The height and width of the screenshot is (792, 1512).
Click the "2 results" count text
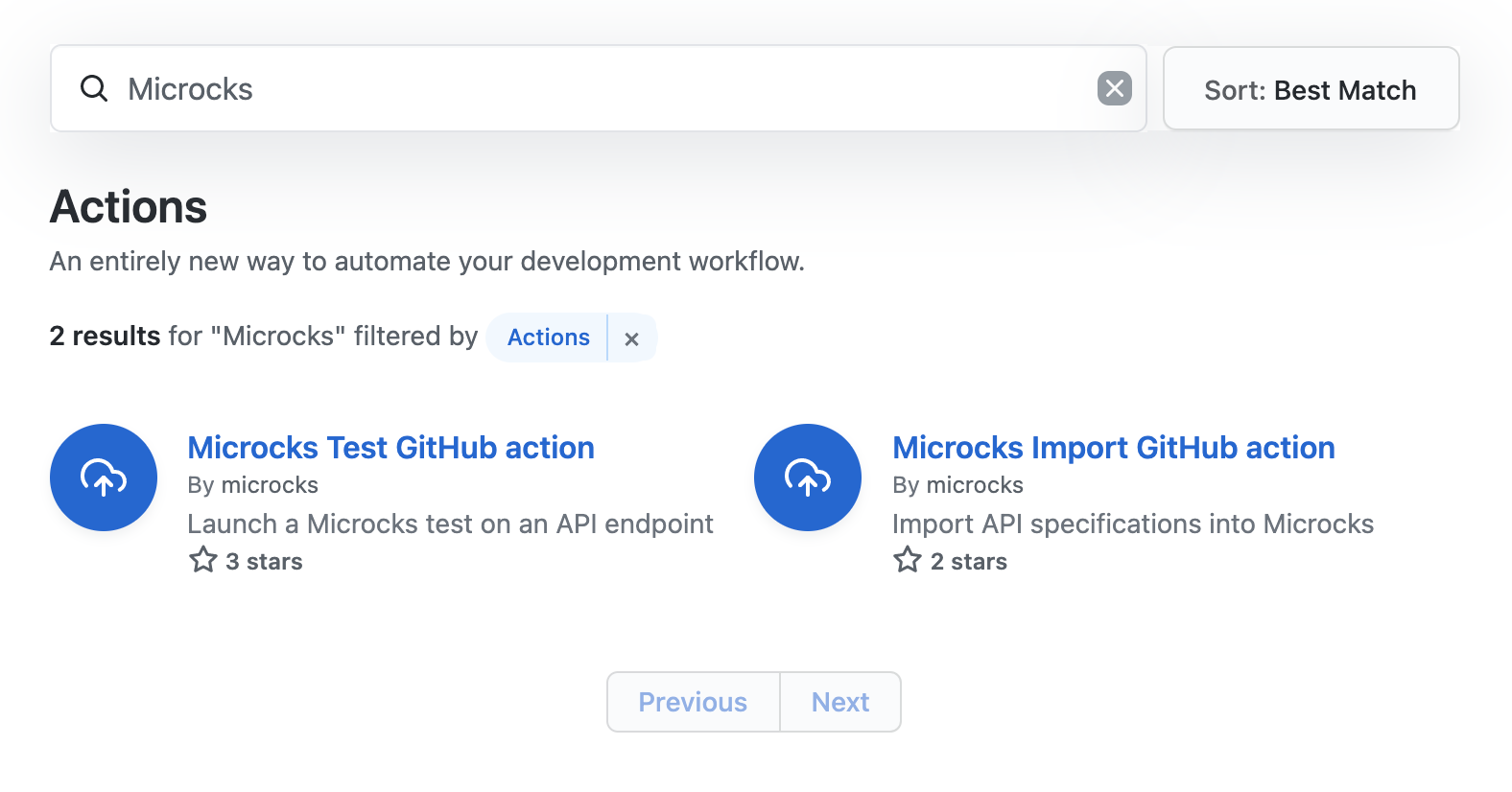point(105,337)
